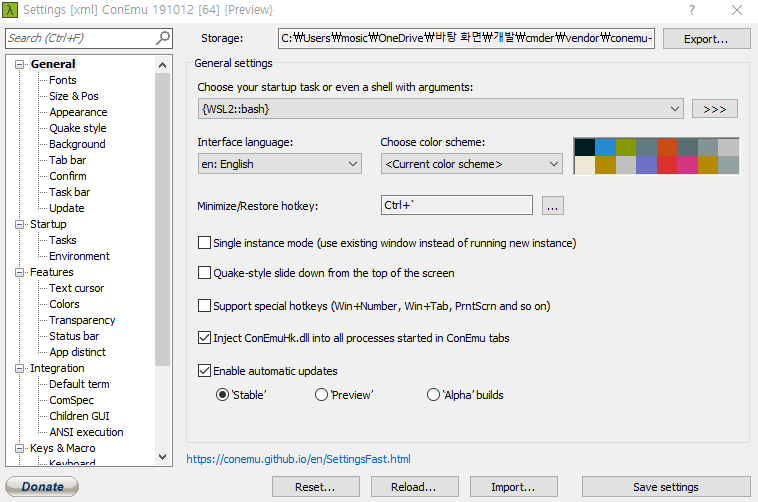758x502 pixels.
Task: Select Status bar tree item
Action: pyautogui.click(x=74, y=336)
